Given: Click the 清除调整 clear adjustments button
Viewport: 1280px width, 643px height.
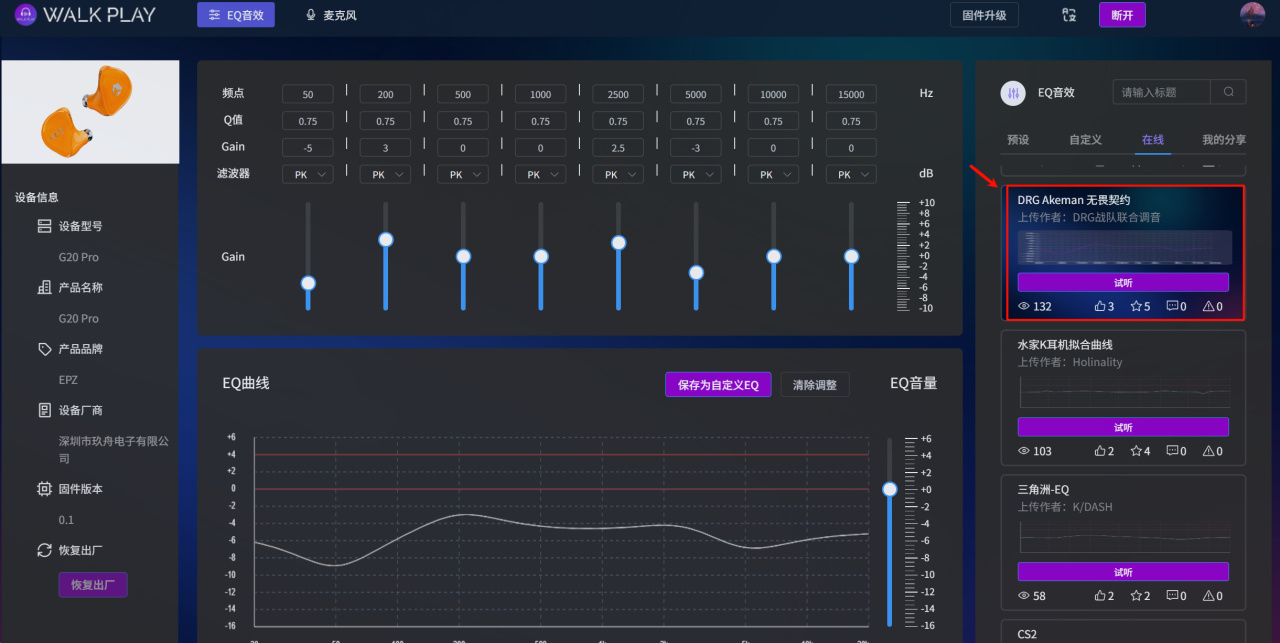Looking at the screenshot, I should tap(815, 385).
